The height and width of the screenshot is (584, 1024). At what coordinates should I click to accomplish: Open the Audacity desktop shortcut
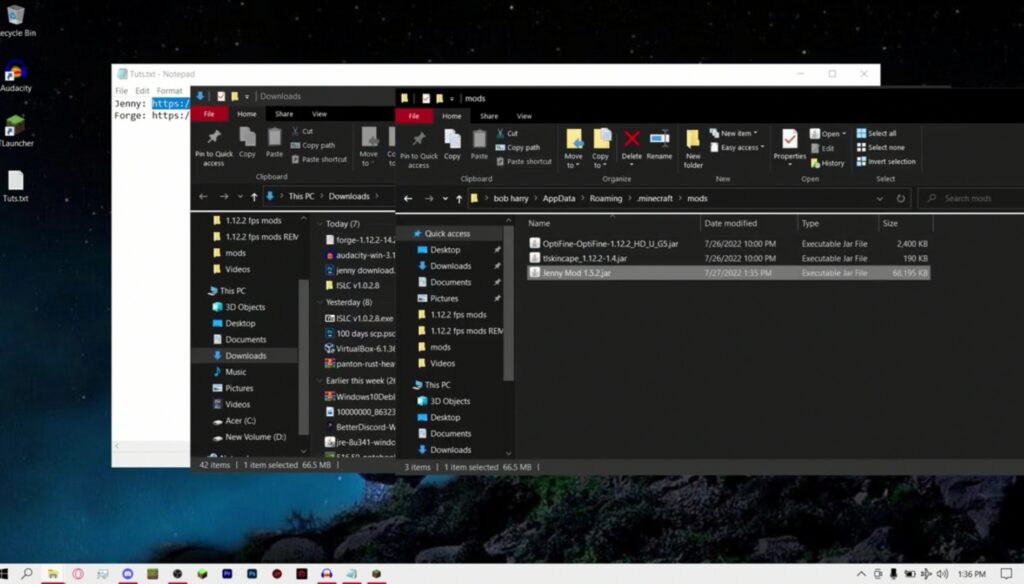pyautogui.click(x=16, y=76)
